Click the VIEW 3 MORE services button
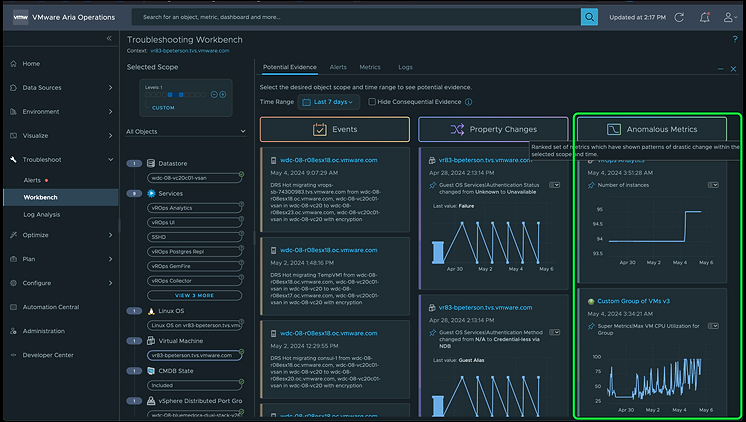746x422 pixels. [x=195, y=295]
